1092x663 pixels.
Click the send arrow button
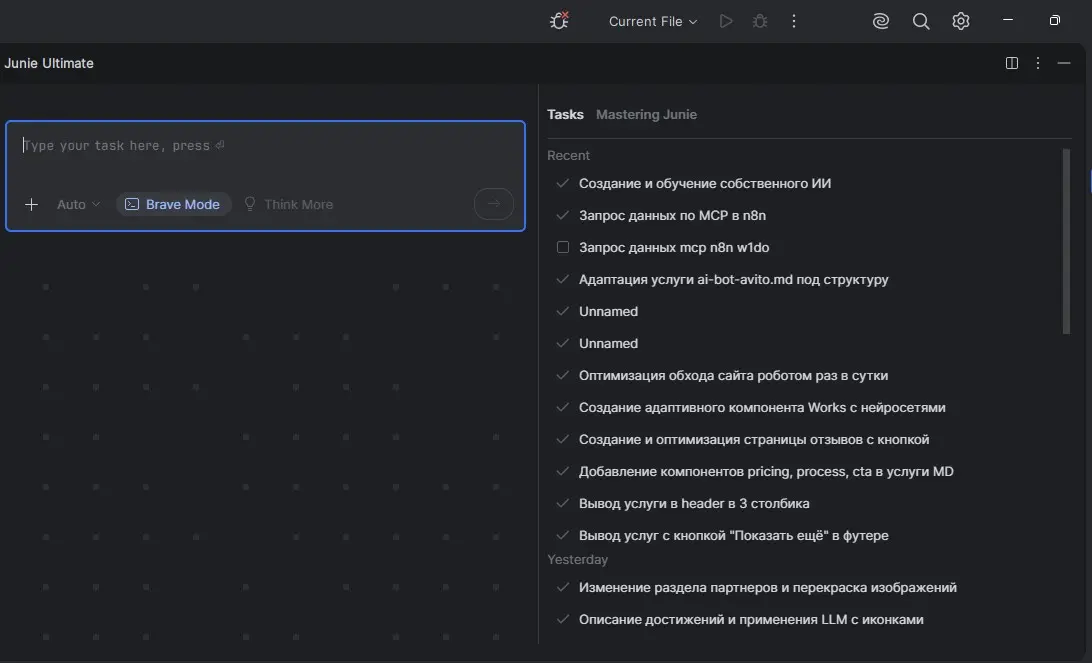(x=494, y=203)
